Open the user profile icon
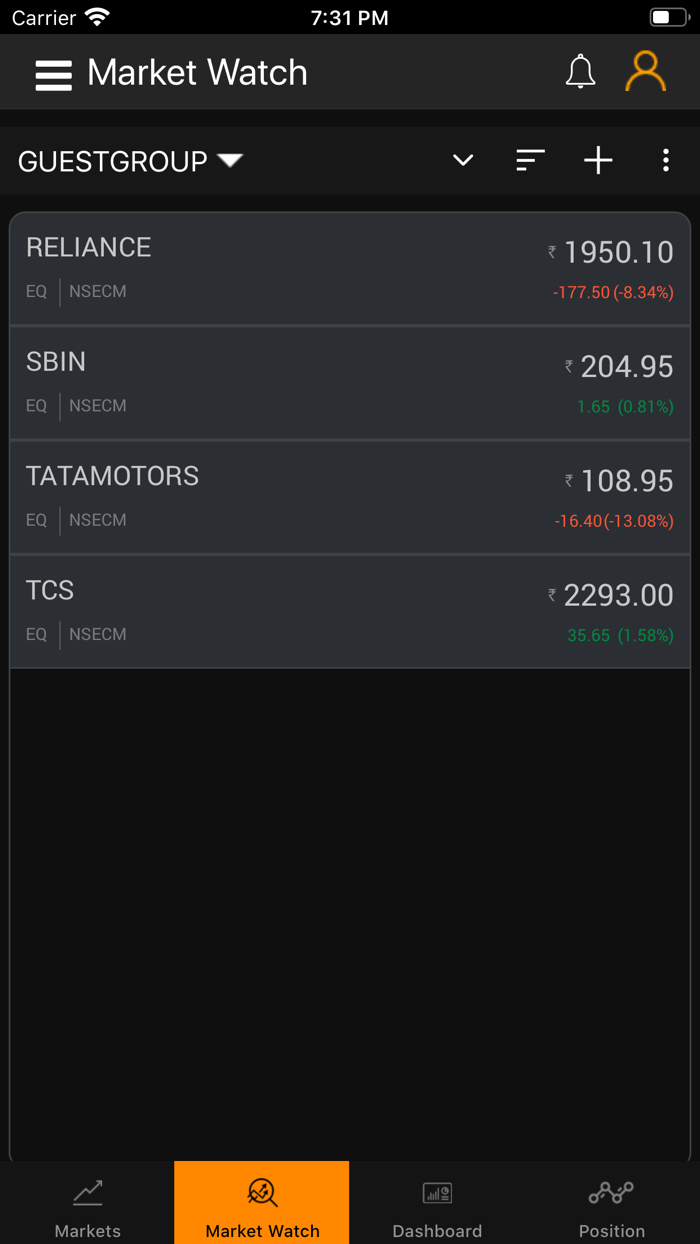This screenshot has width=700, height=1244. [645, 71]
